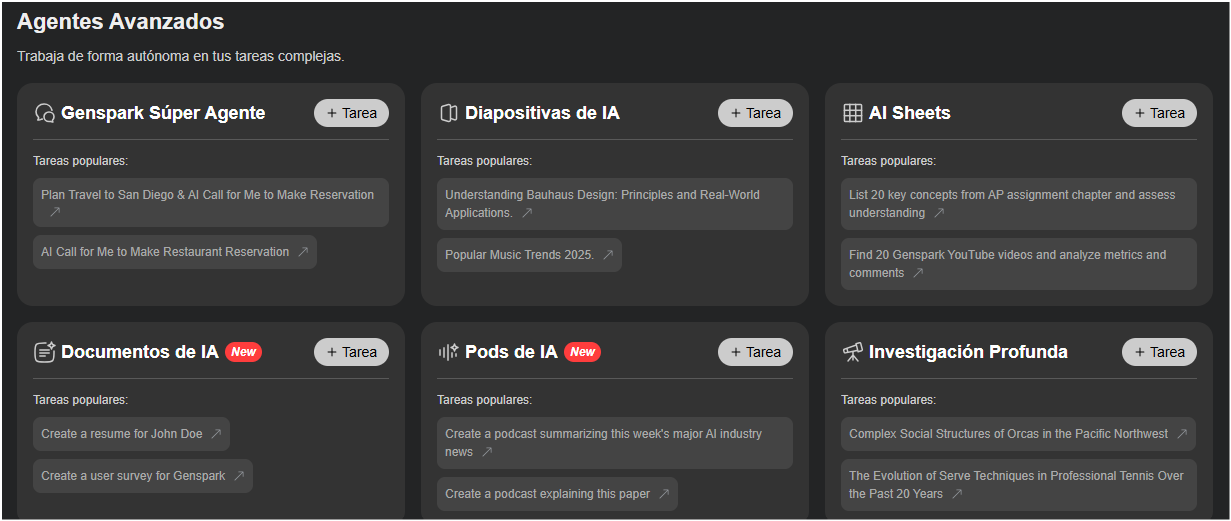Open Understanding Bauhaus Design task
Screen dimensions: 1231x521
(x=615, y=204)
